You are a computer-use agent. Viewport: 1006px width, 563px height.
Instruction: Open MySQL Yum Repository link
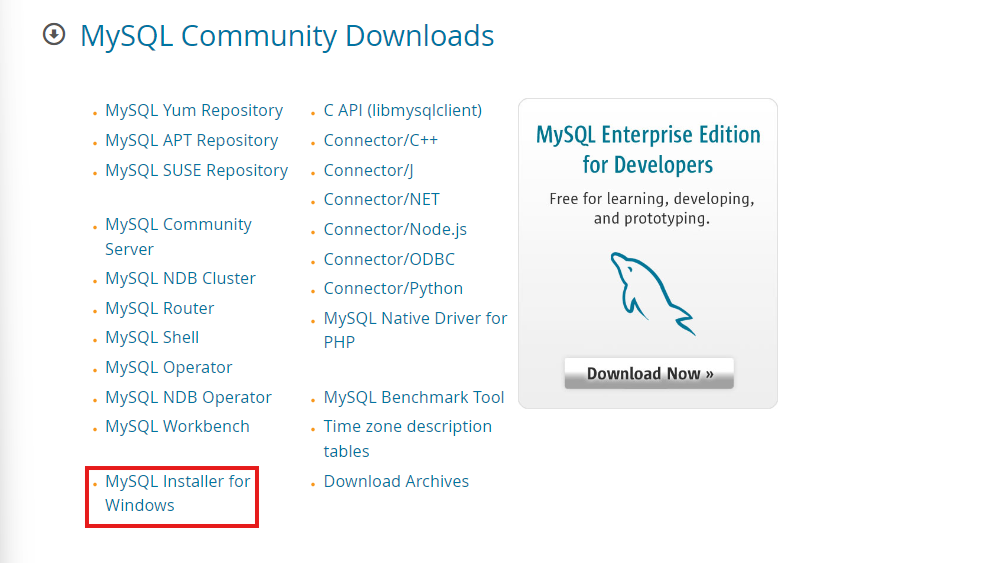pos(194,110)
